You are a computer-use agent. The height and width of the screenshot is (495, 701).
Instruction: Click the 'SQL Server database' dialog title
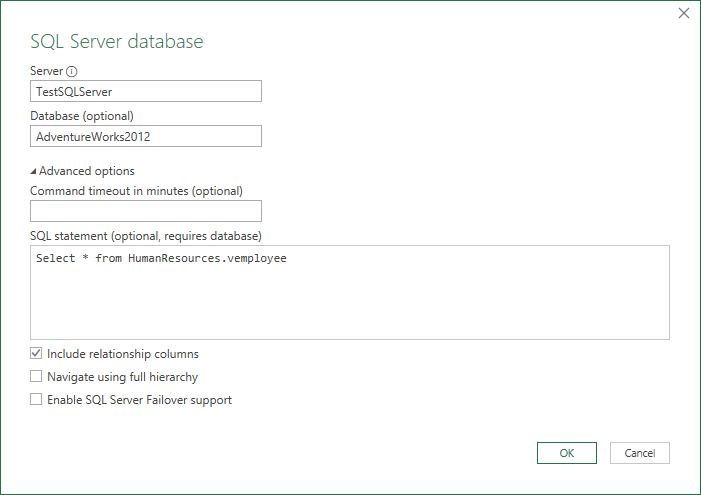pos(117,42)
